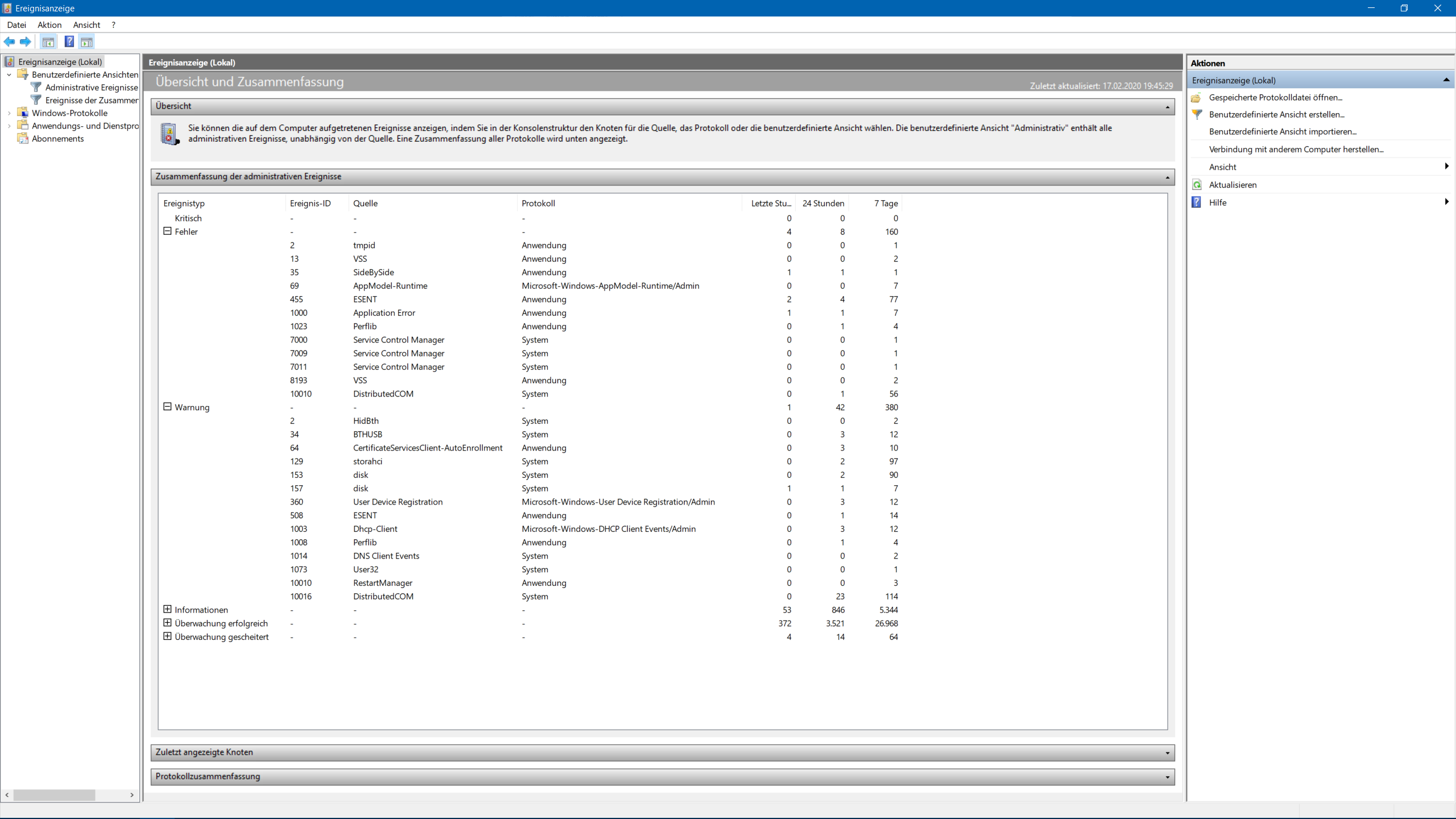Click Benutzerdefinierte Ansicht erstellen action
This screenshot has width=1456, height=819.
click(x=1276, y=114)
